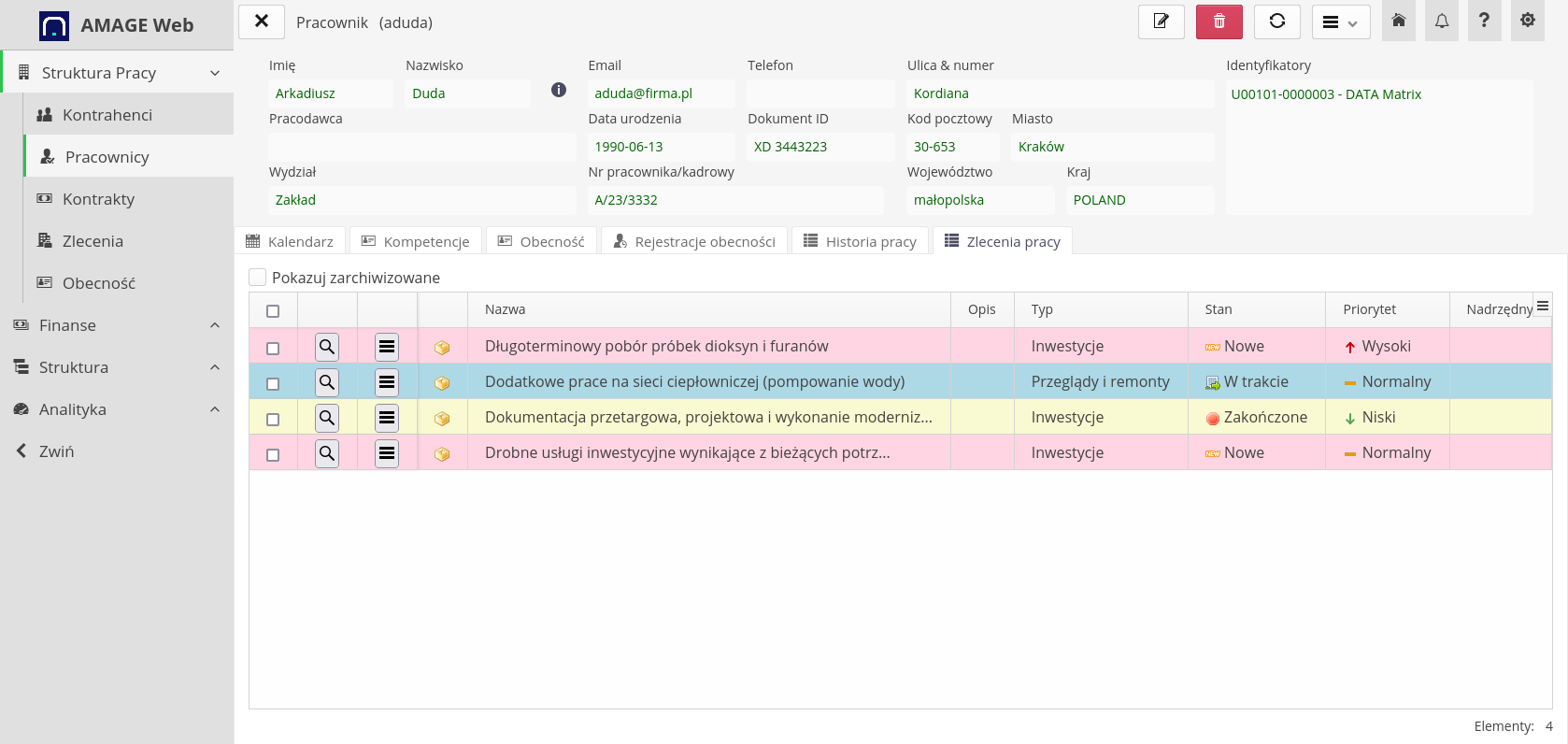Close the Pracownik panel with the X button
1568x744 pixels.
coord(262,21)
